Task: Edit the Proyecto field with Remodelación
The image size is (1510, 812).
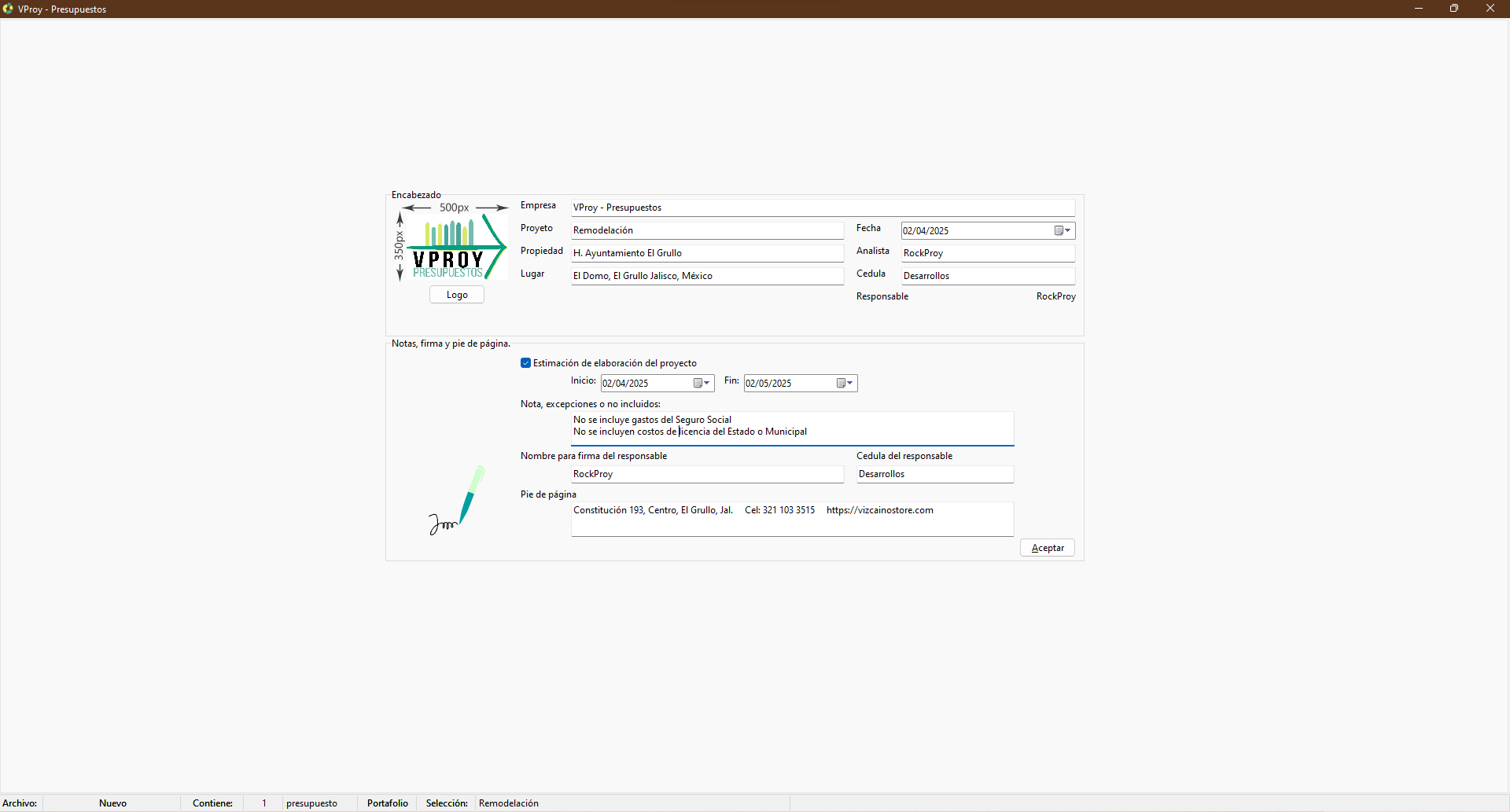Action: click(x=706, y=230)
